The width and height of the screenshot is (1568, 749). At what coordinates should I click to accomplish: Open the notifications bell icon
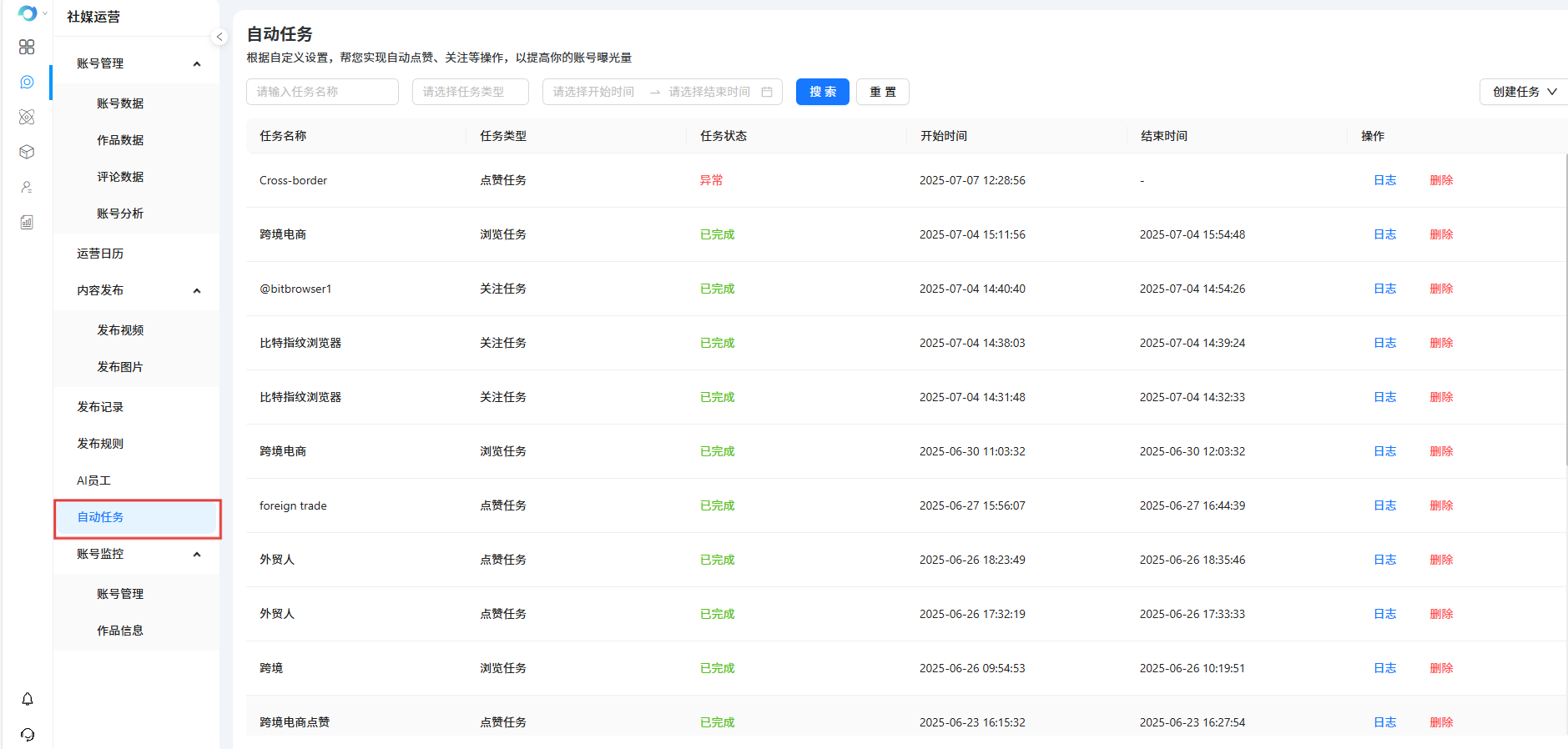click(x=28, y=699)
